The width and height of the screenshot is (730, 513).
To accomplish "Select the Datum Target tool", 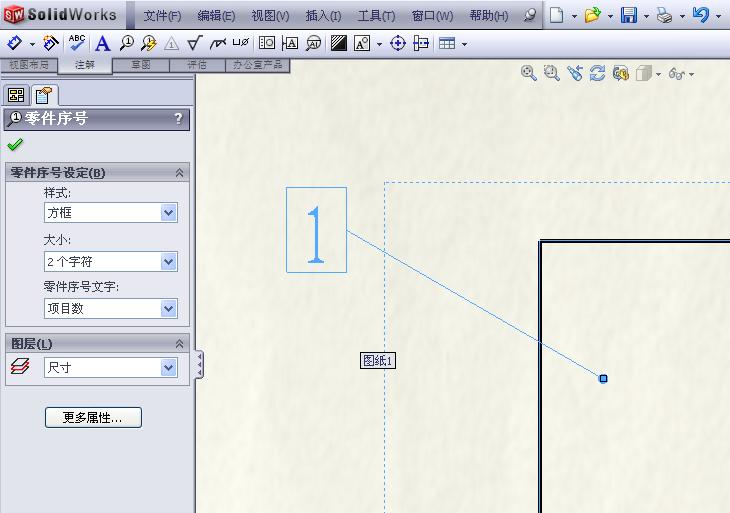I will click(313, 43).
